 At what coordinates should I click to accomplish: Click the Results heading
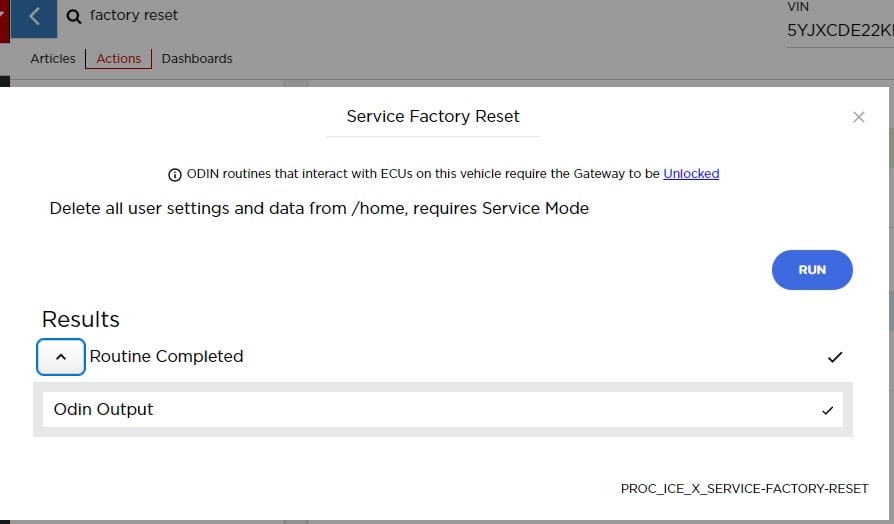tap(81, 320)
